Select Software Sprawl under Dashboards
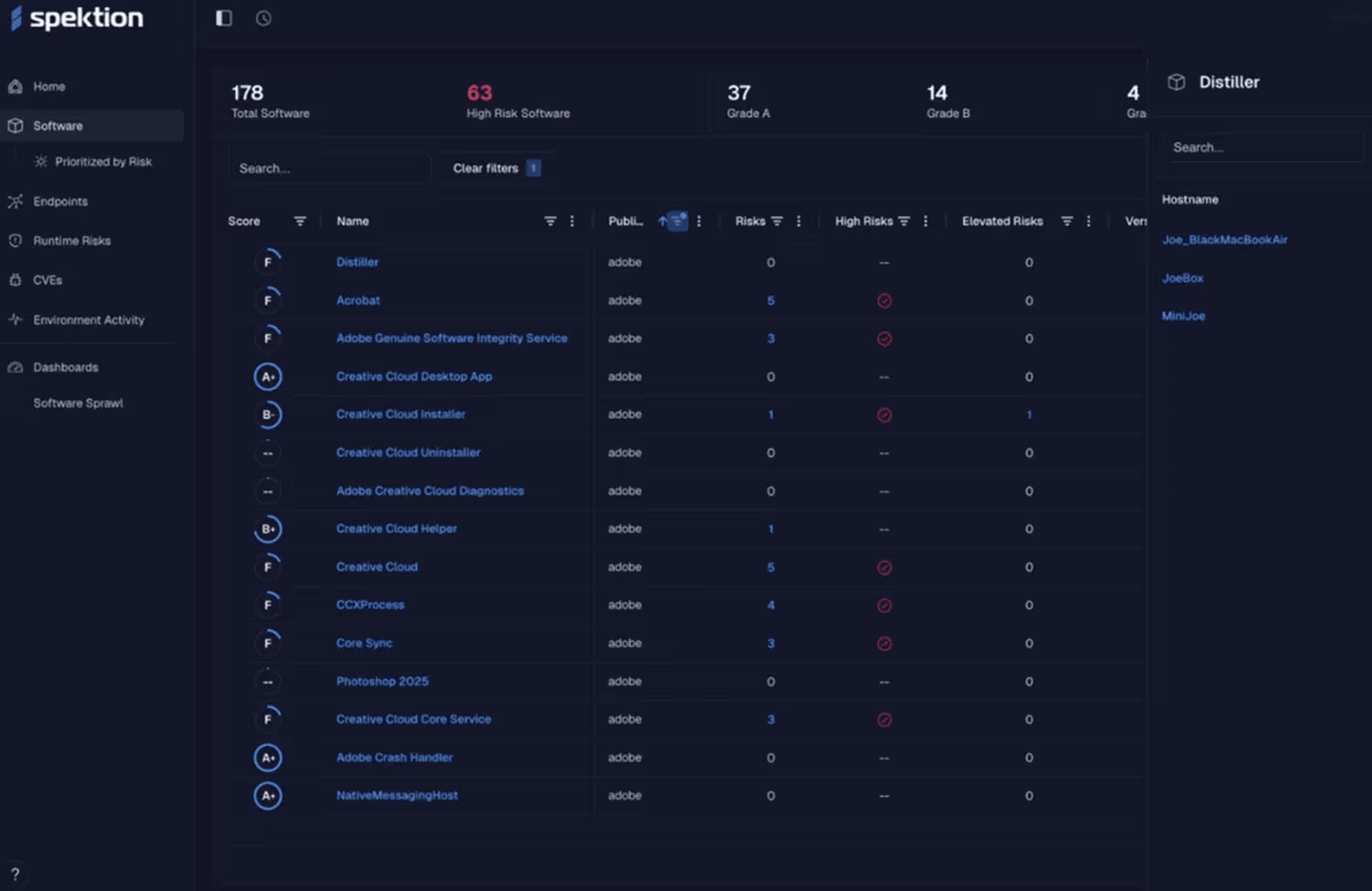Image resolution: width=1372 pixels, height=891 pixels. 78,403
